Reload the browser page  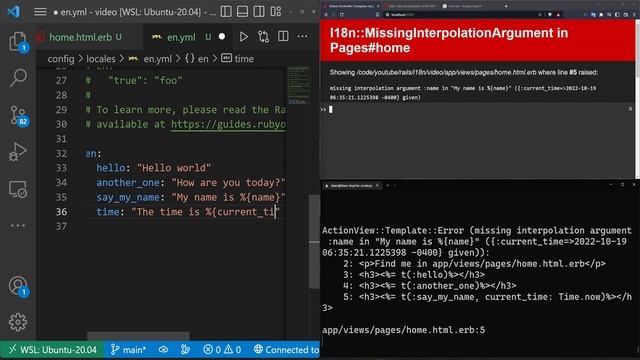tap(342, 15)
